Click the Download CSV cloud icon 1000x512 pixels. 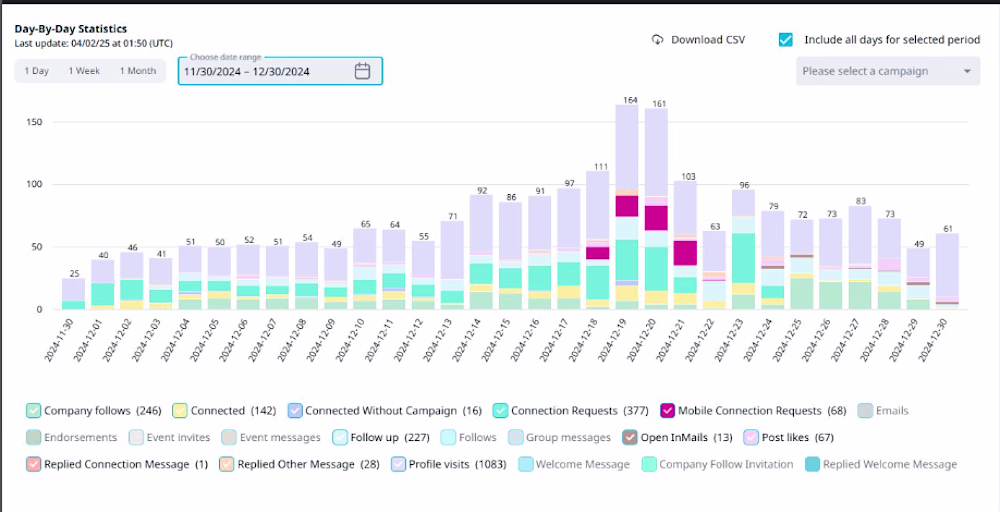(x=658, y=40)
